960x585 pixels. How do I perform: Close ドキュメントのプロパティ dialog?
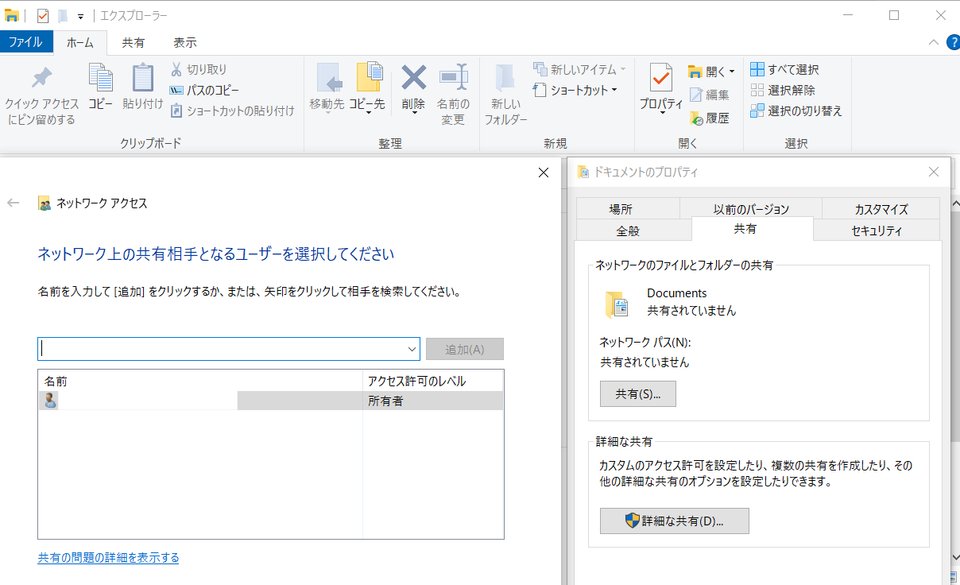pyautogui.click(x=933, y=172)
